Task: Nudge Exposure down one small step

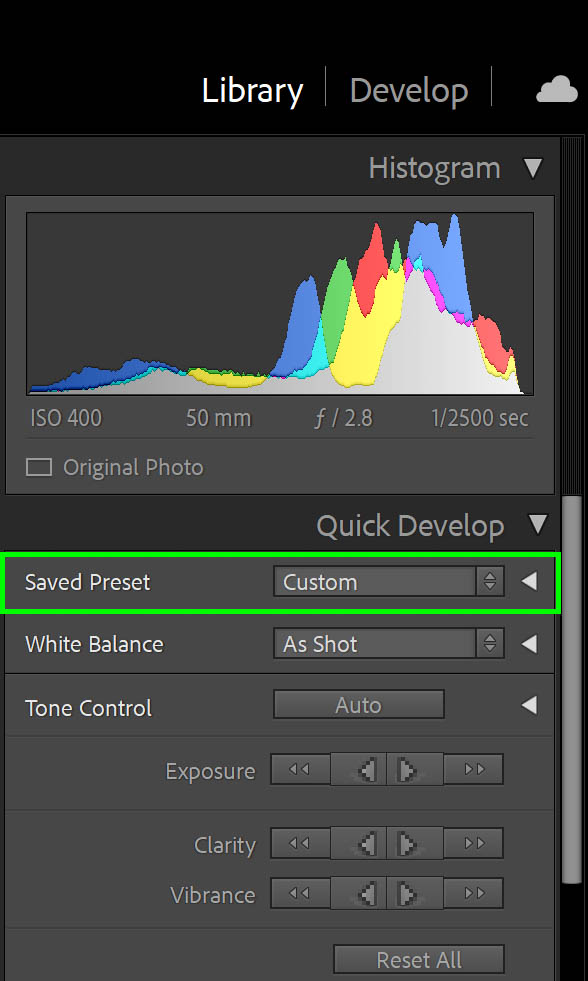Action: point(358,770)
